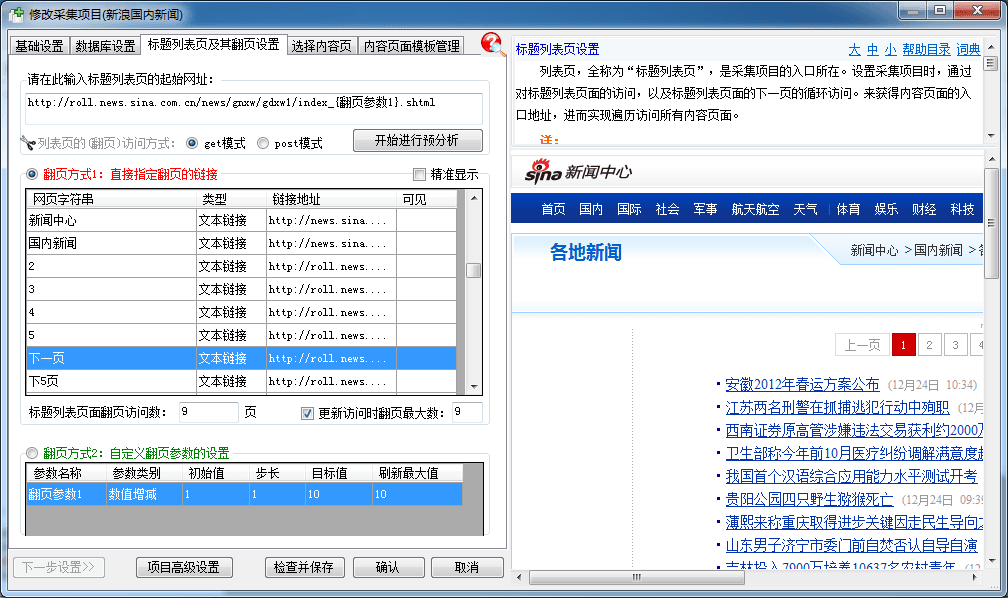Enable the 精准显示 checkbox

click(420, 174)
